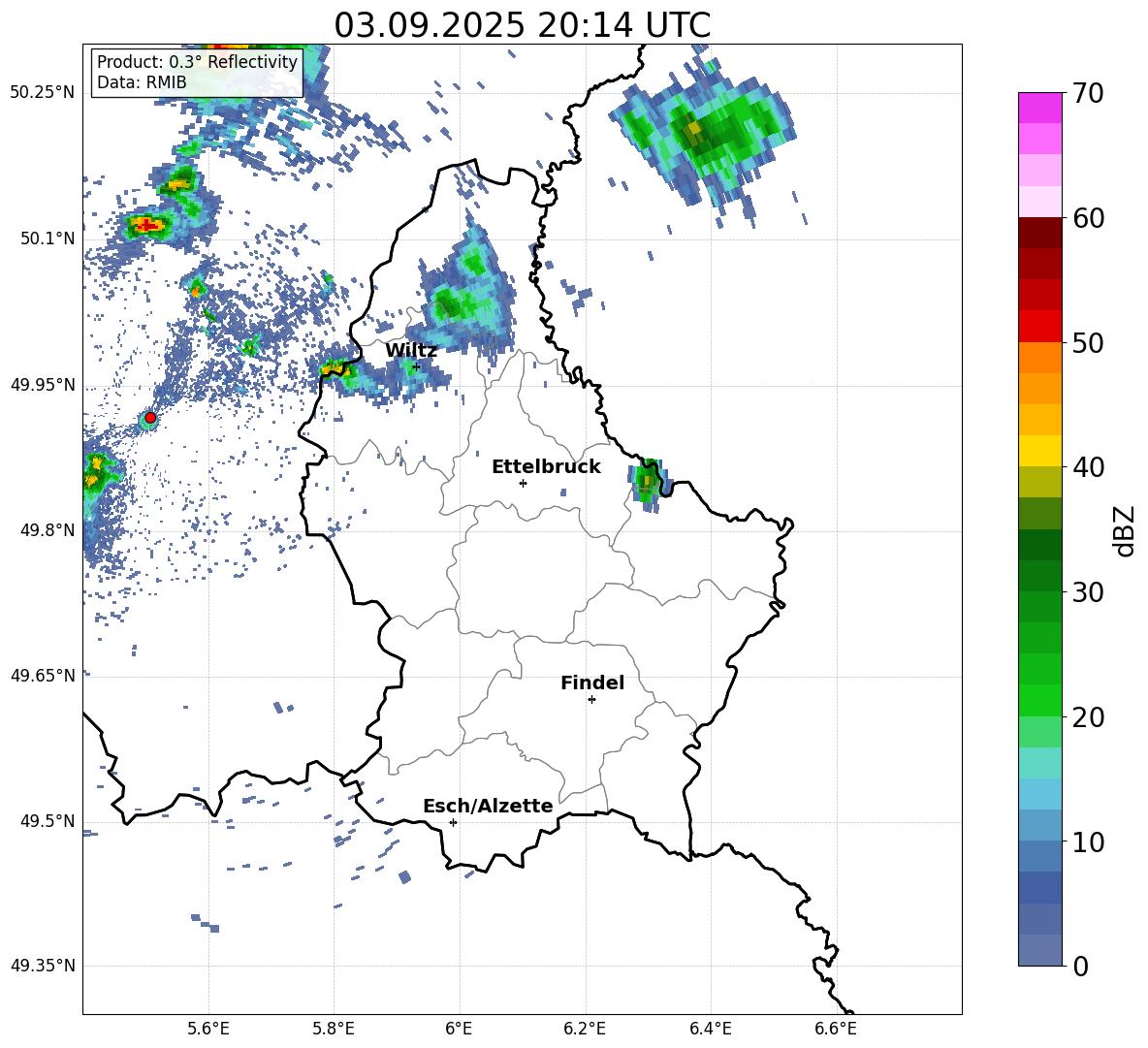Click the Ettelbruck station cross marker
Image resolution: width=1148 pixels, height=1048 pixels.
[x=523, y=483]
